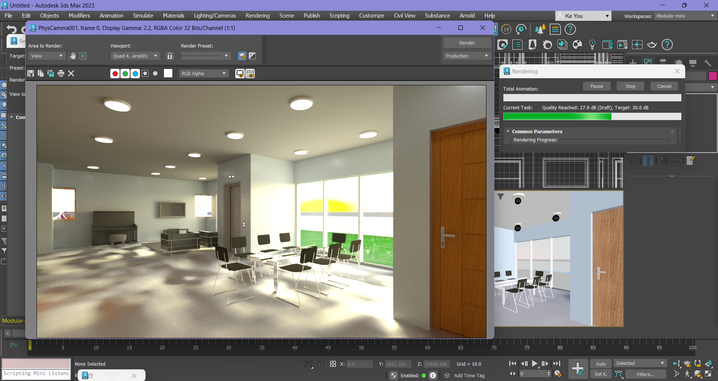
Task: Toggle UI overlay button in render window
Action: coord(239,73)
